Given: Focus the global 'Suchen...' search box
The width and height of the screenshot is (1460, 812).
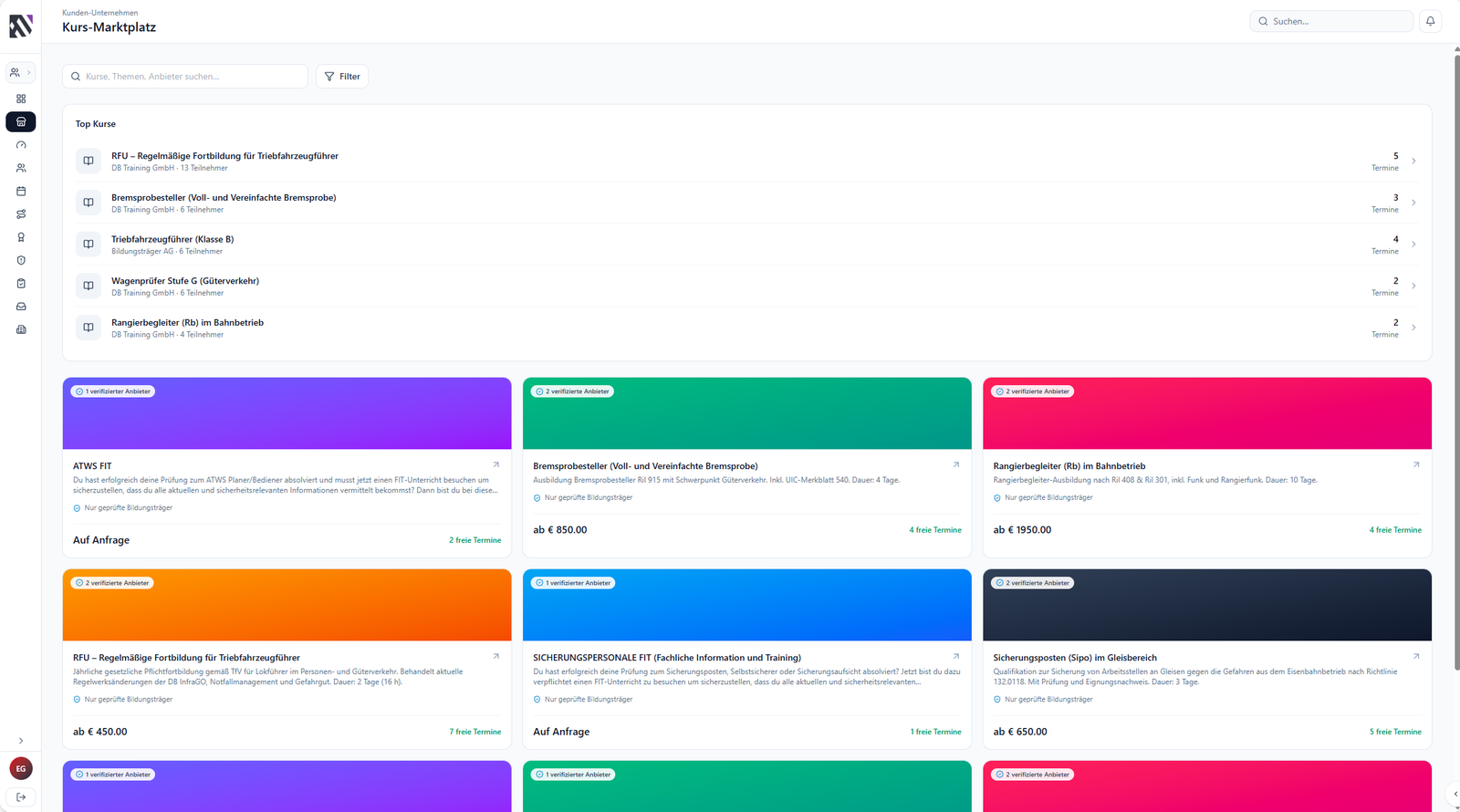Looking at the screenshot, I should tap(1331, 21).
